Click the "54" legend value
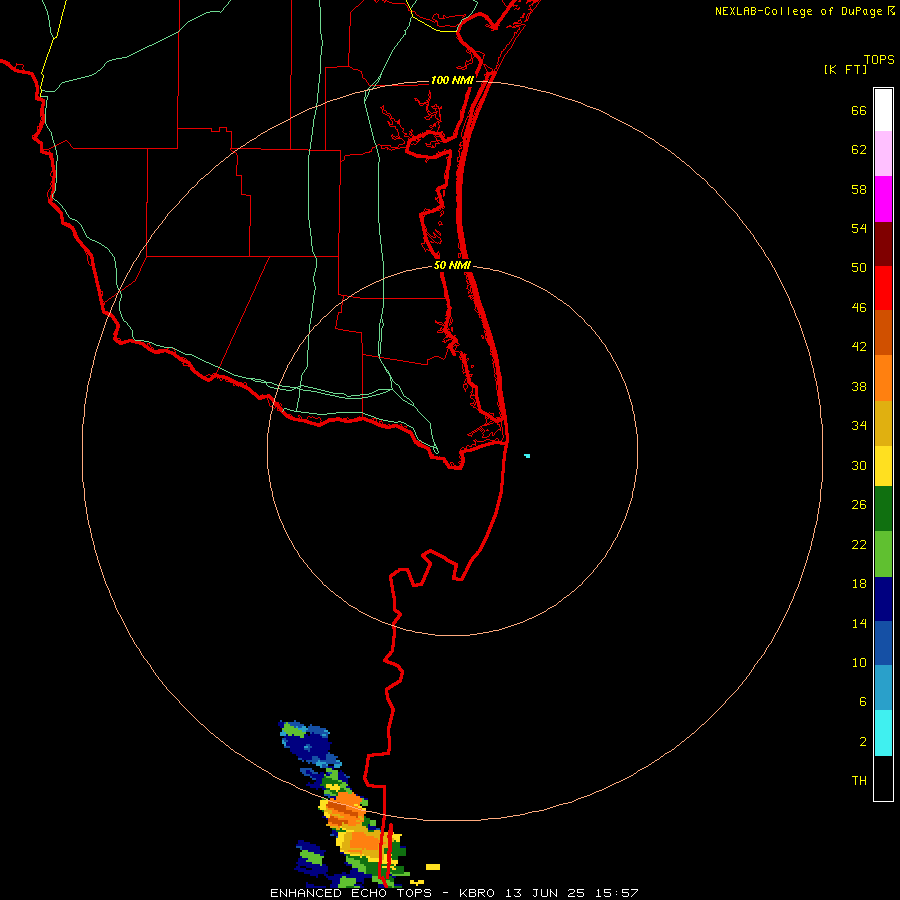 [x=859, y=228]
